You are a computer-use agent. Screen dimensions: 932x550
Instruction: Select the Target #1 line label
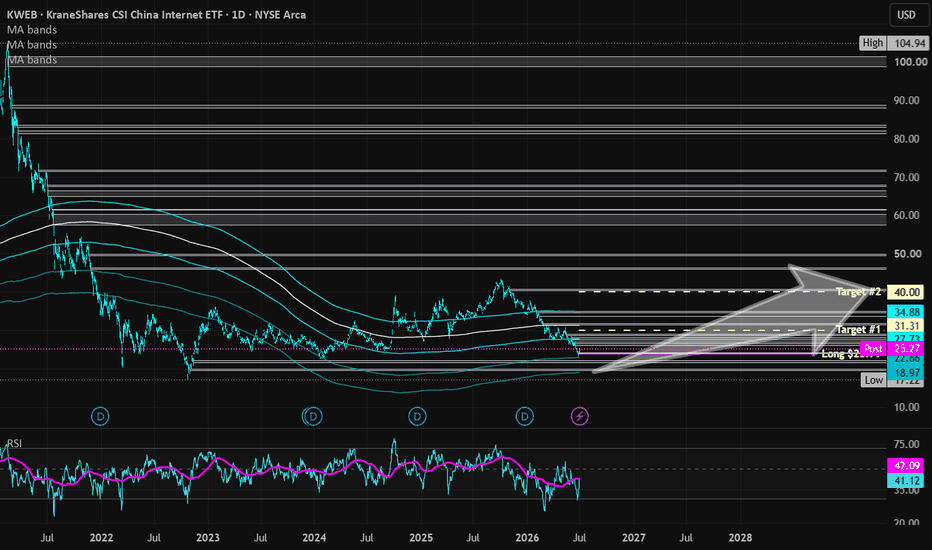coord(858,329)
